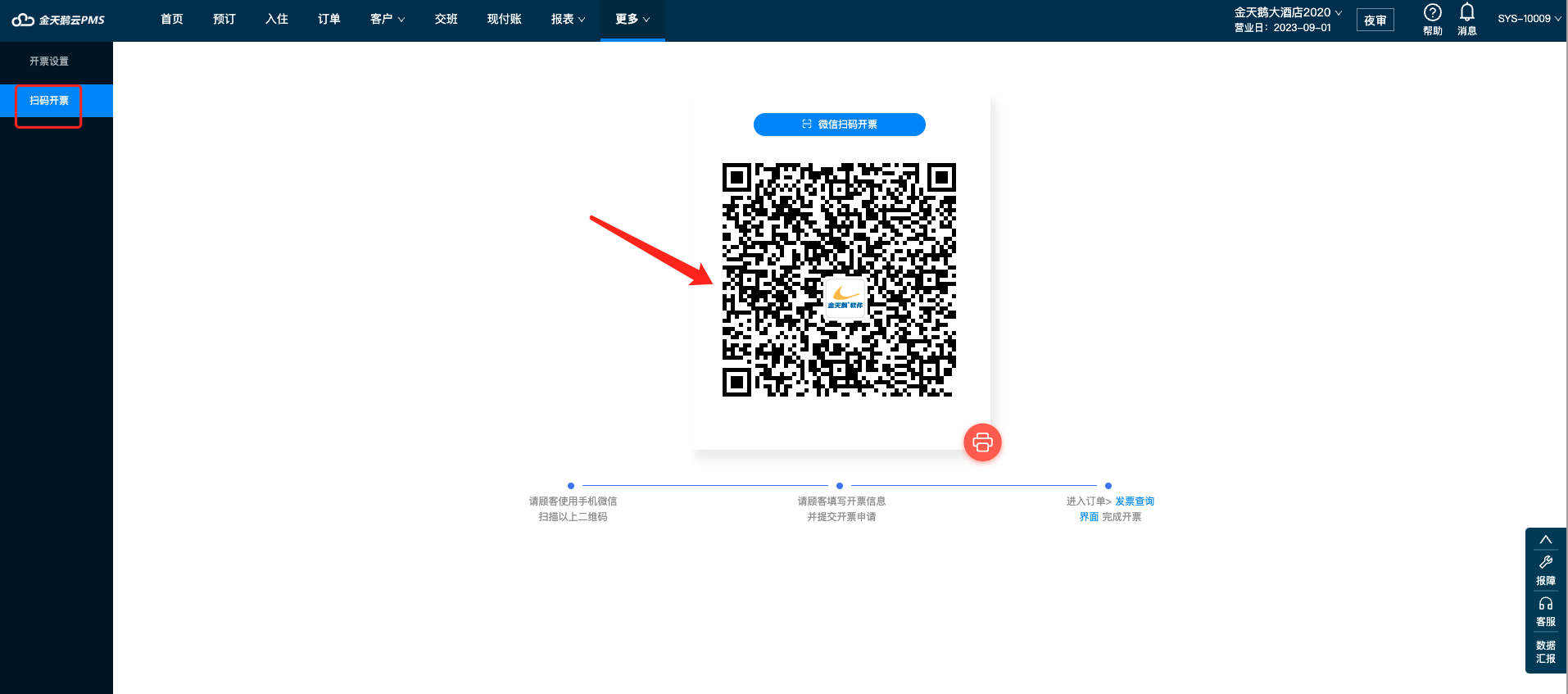Open the SYS-10009 user dropdown
This screenshot has height=694, width=1568.
pos(1529,19)
